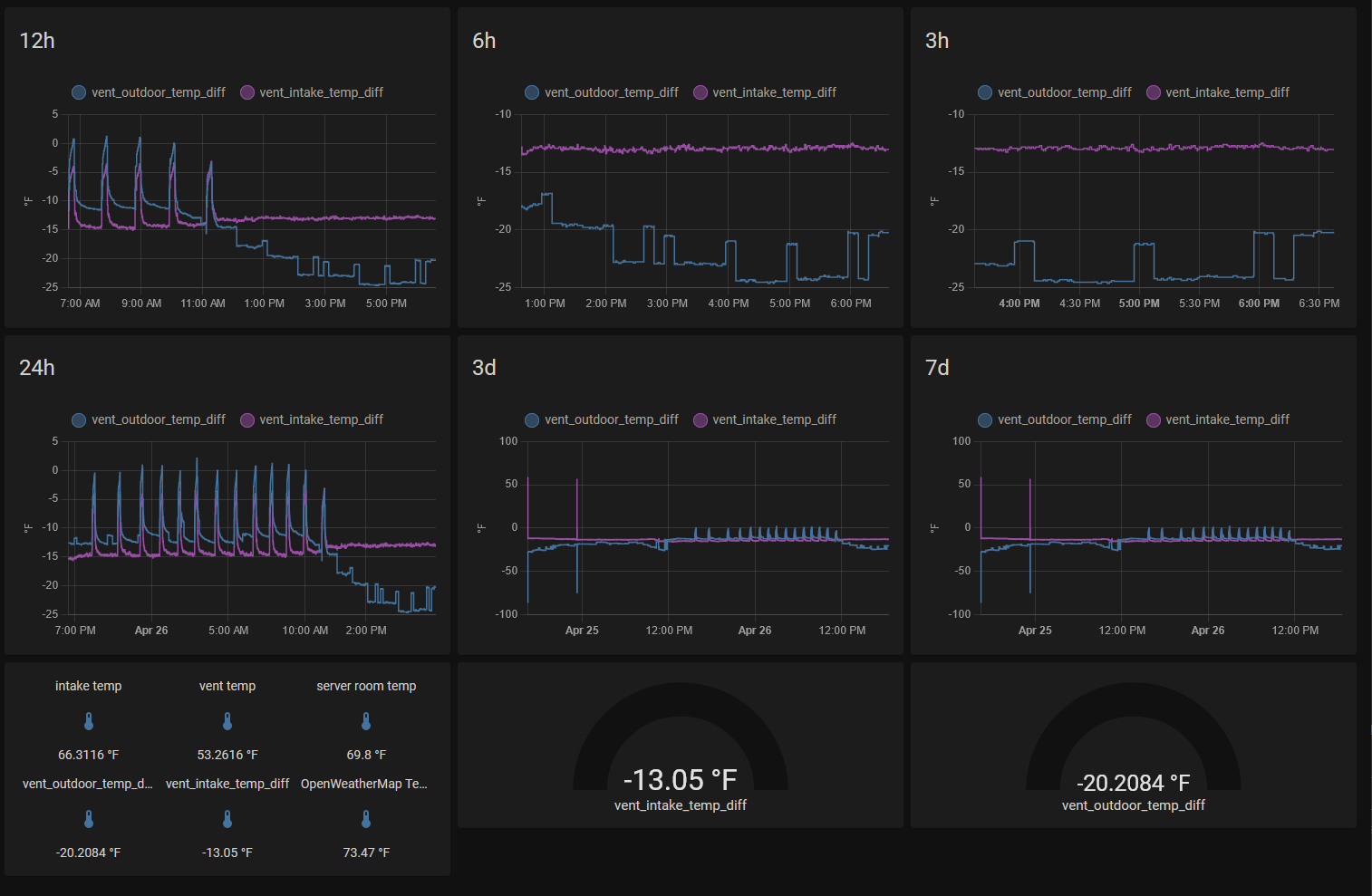Click the purple legend circle in the 6h panel
The height and width of the screenshot is (896, 1372).
pos(700,92)
